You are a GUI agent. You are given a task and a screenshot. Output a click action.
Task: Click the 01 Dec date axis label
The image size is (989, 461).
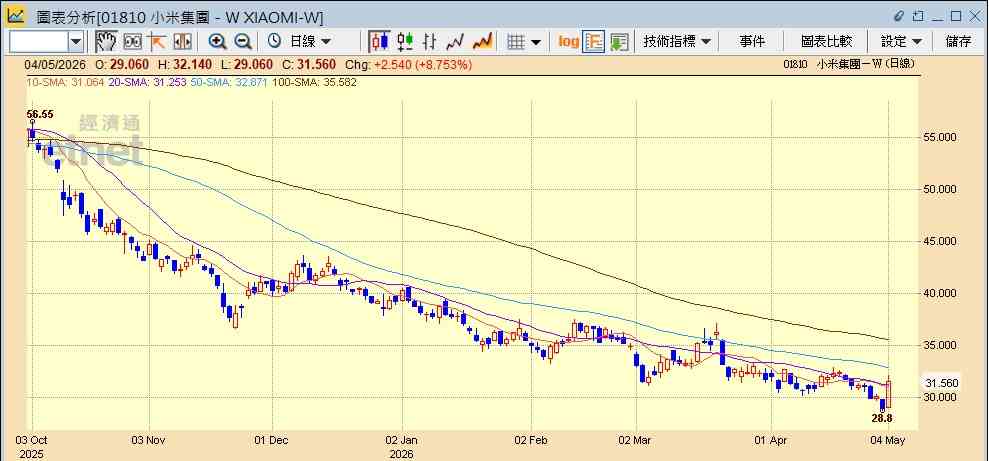tap(272, 441)
